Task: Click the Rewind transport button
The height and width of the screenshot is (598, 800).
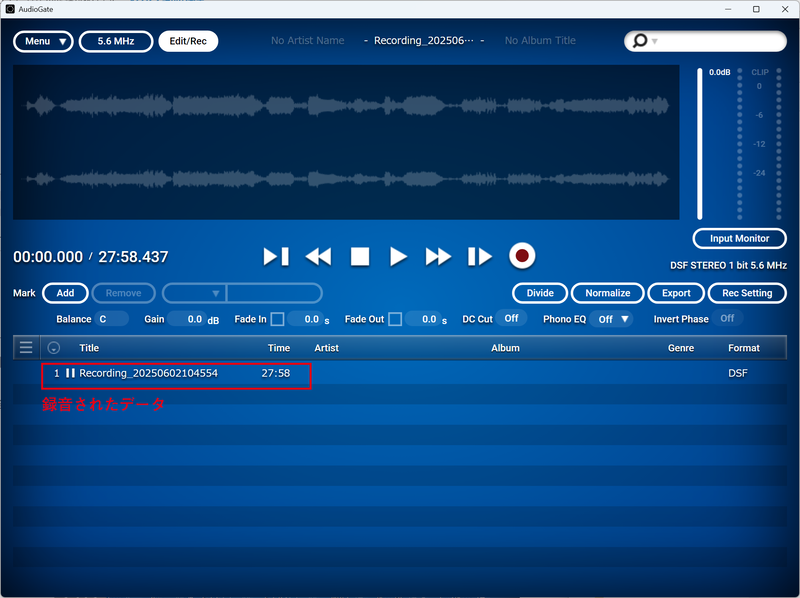Action: point(318,256)
